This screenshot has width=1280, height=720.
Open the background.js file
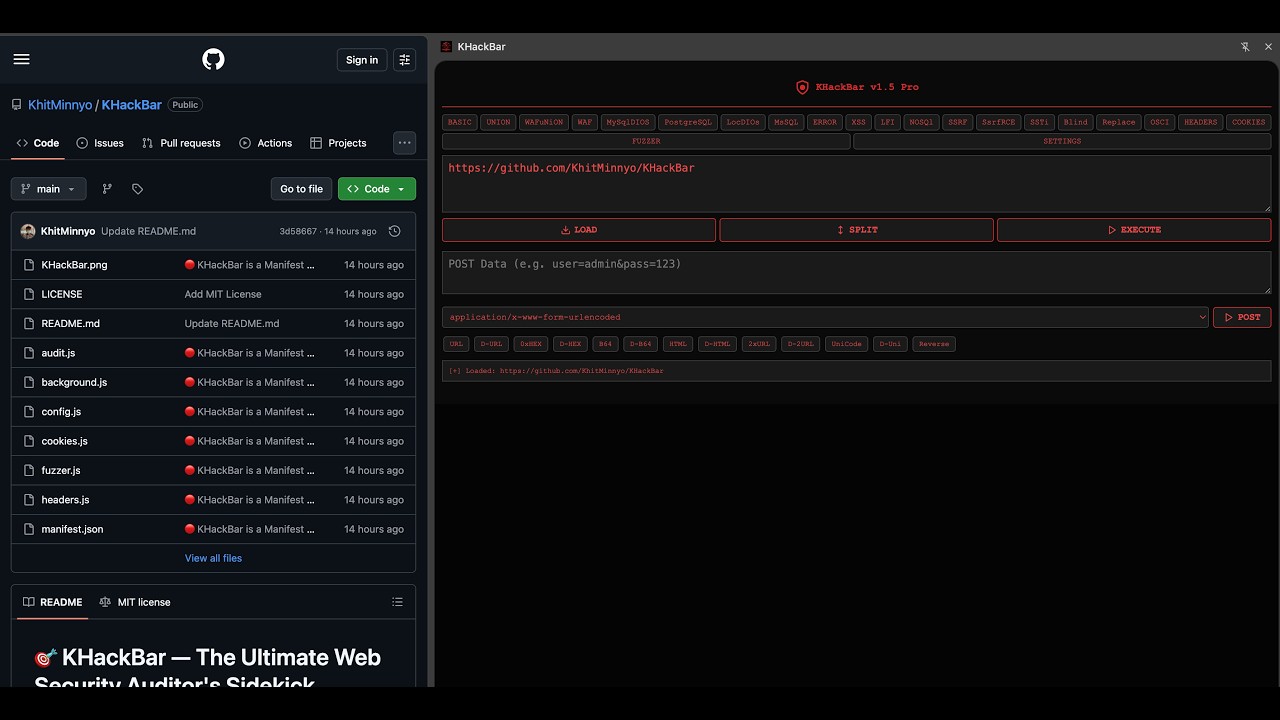tap(74, 382)
